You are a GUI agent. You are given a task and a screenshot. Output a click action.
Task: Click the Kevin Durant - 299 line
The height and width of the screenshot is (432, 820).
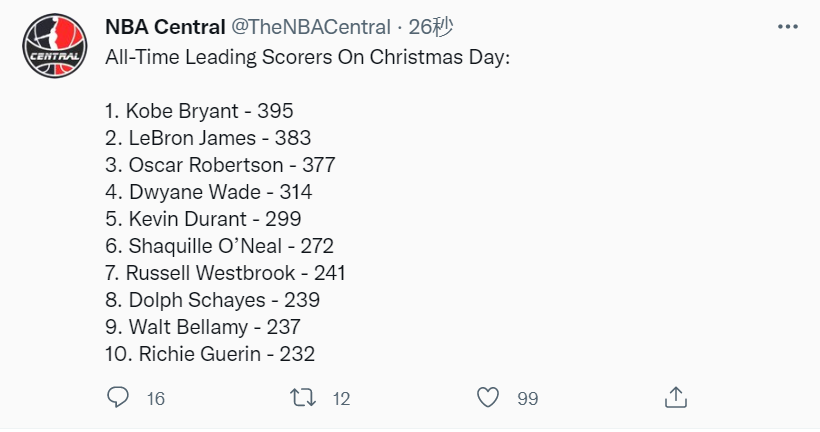[x=203, y=219]
